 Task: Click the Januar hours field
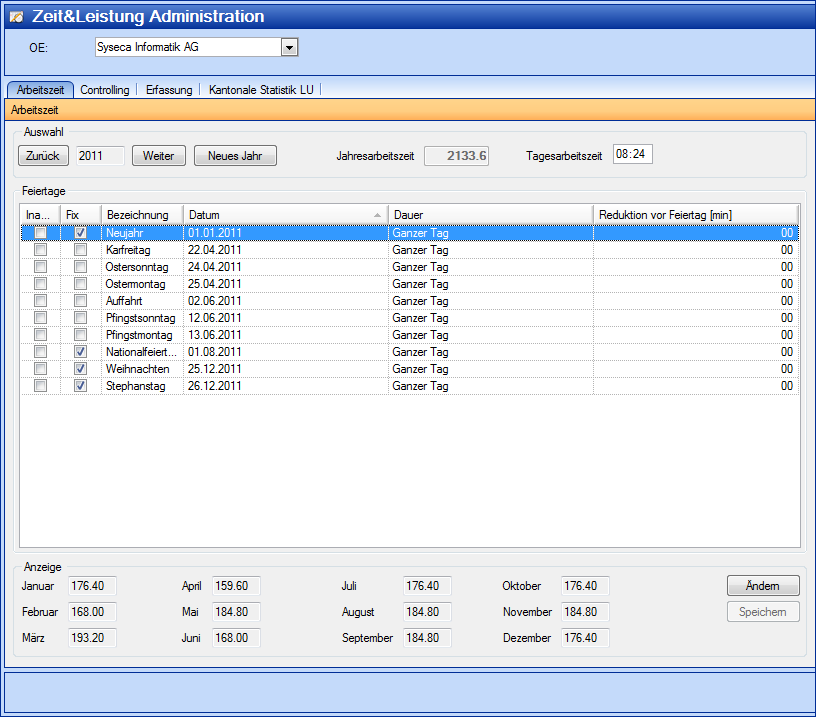[x=93, y=586]
